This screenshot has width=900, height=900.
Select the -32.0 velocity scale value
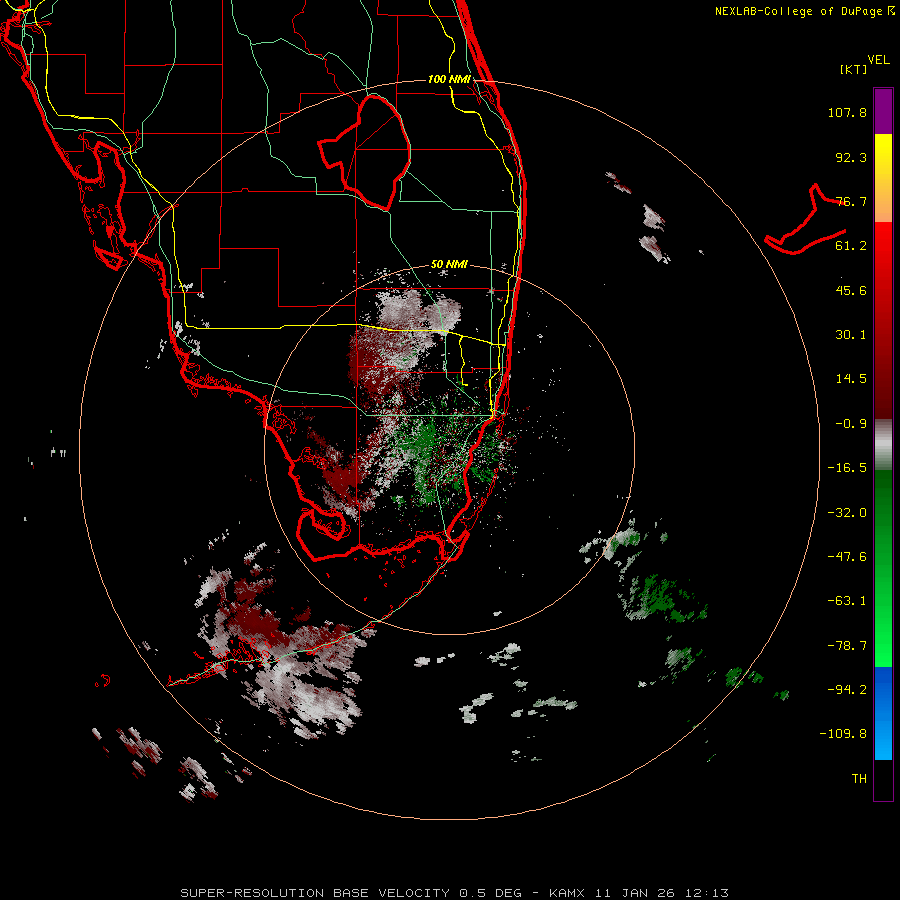click(x=847, y=513)
